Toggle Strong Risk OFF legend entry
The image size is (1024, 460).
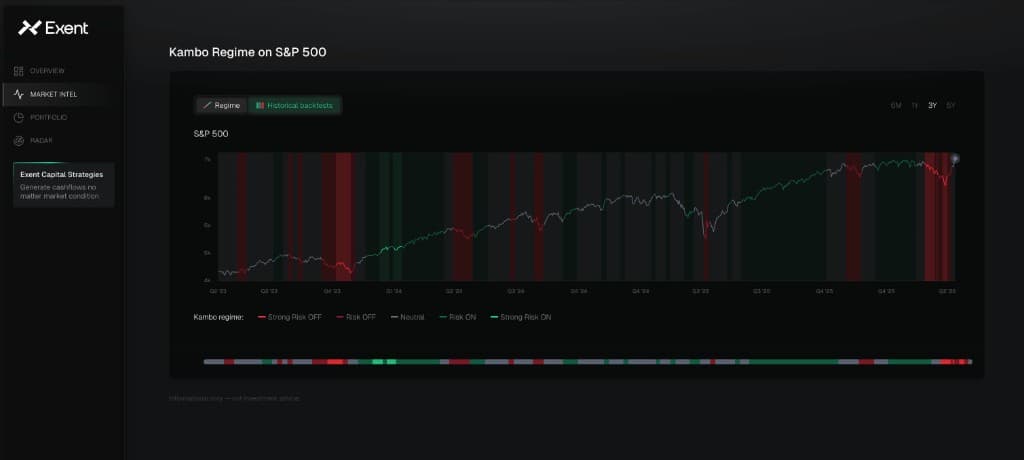pyautogui.click(x=290, y=317)
